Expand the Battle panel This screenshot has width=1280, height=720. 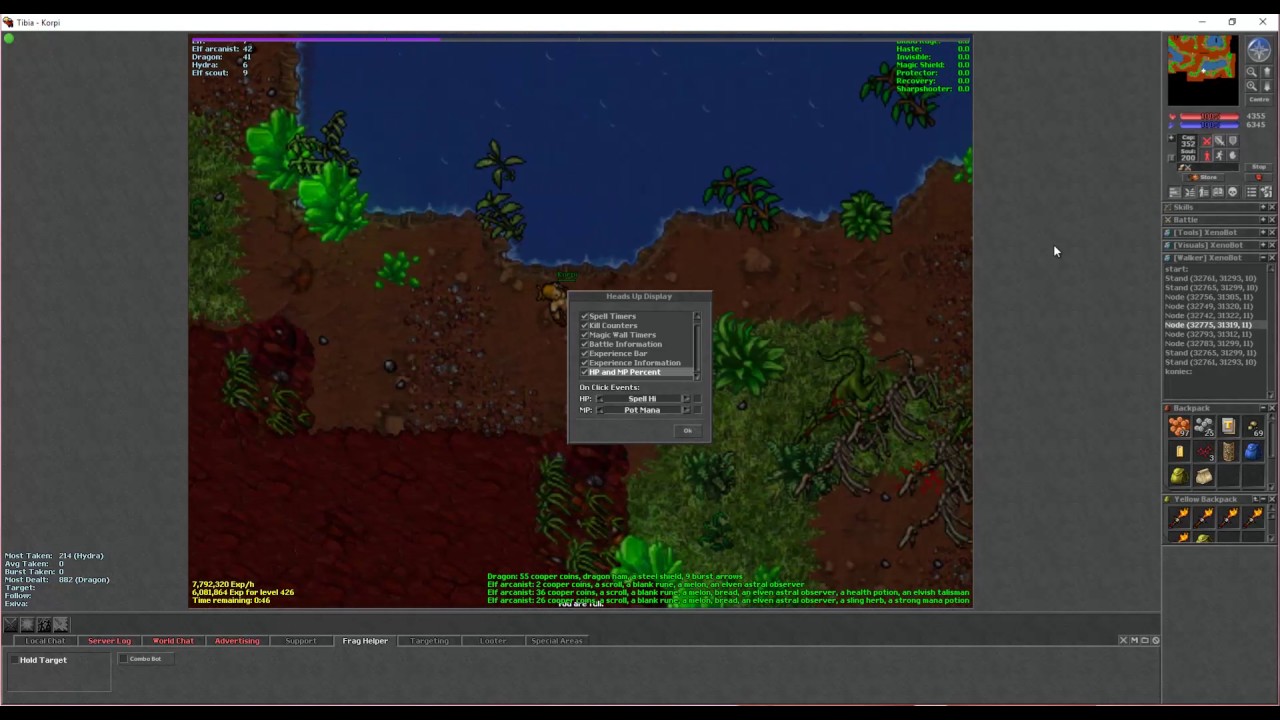[1262, 220]
